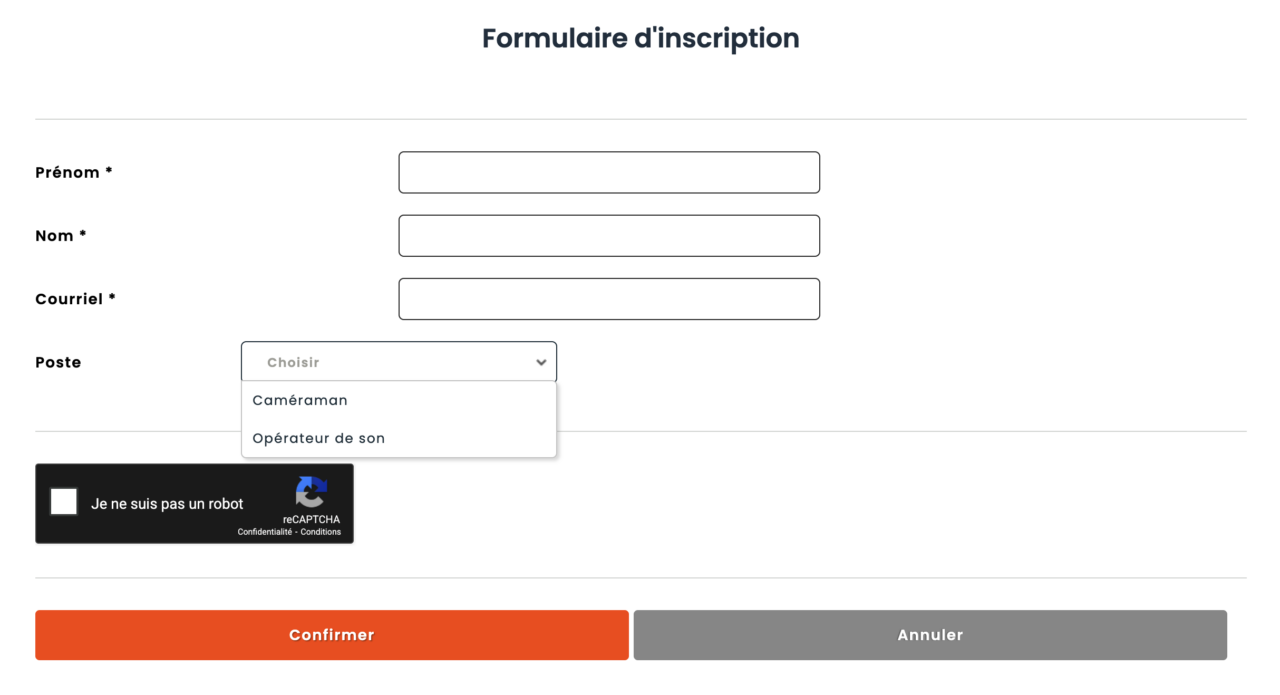
Task: Click the Prénom text input field
Action: pos(608,172)
